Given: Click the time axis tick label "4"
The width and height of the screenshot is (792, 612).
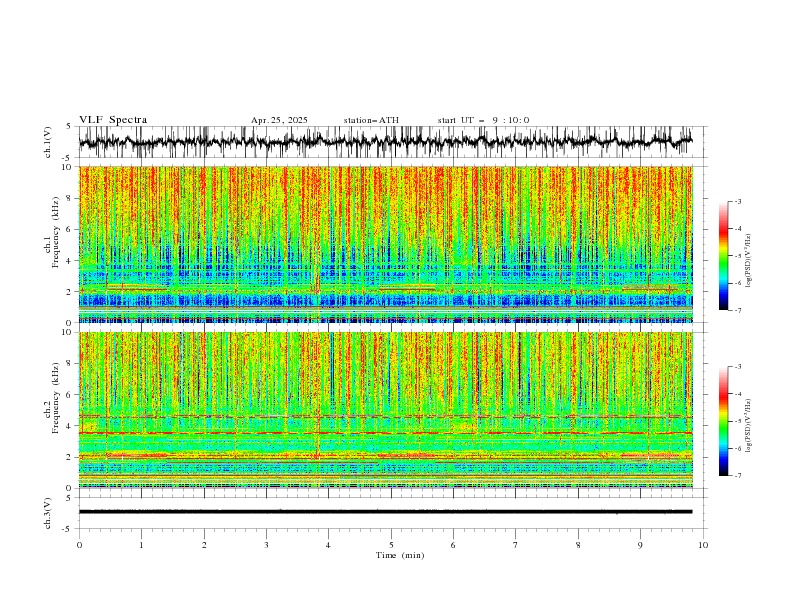Looking at the screenshot, I should coord(328,545).
